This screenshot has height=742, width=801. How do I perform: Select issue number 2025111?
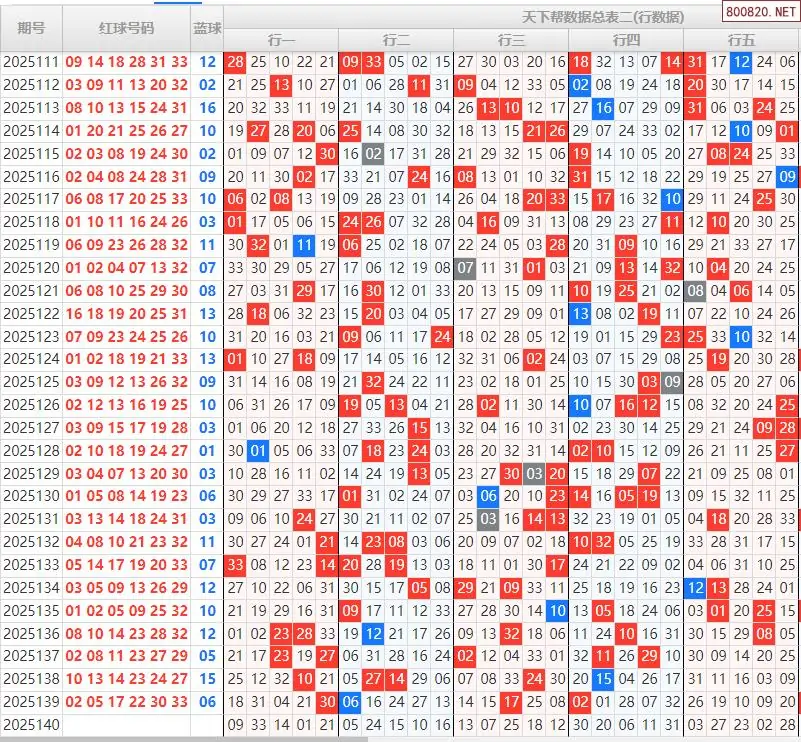coord(31,62)
